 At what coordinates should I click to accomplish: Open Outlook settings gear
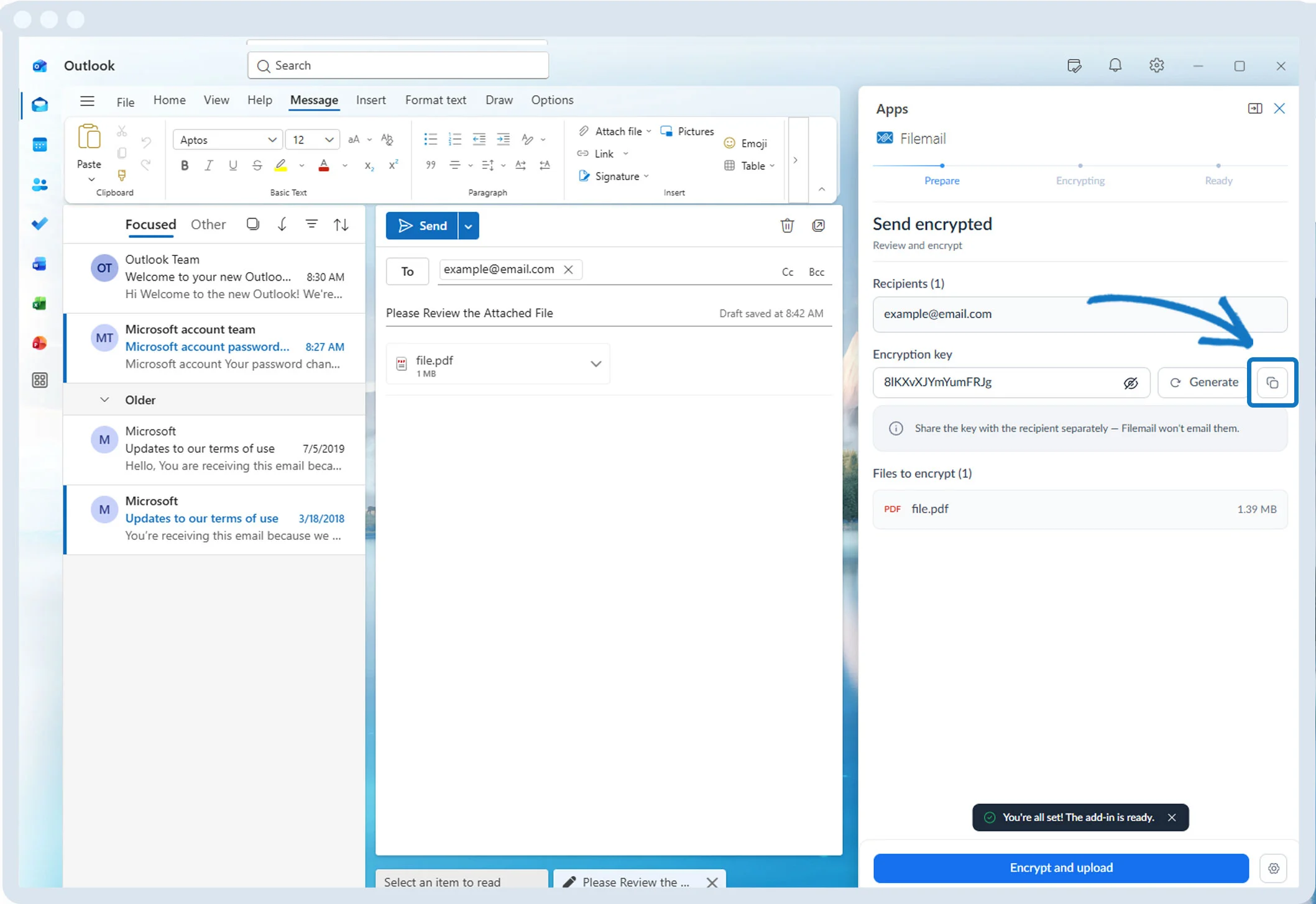1156,65
